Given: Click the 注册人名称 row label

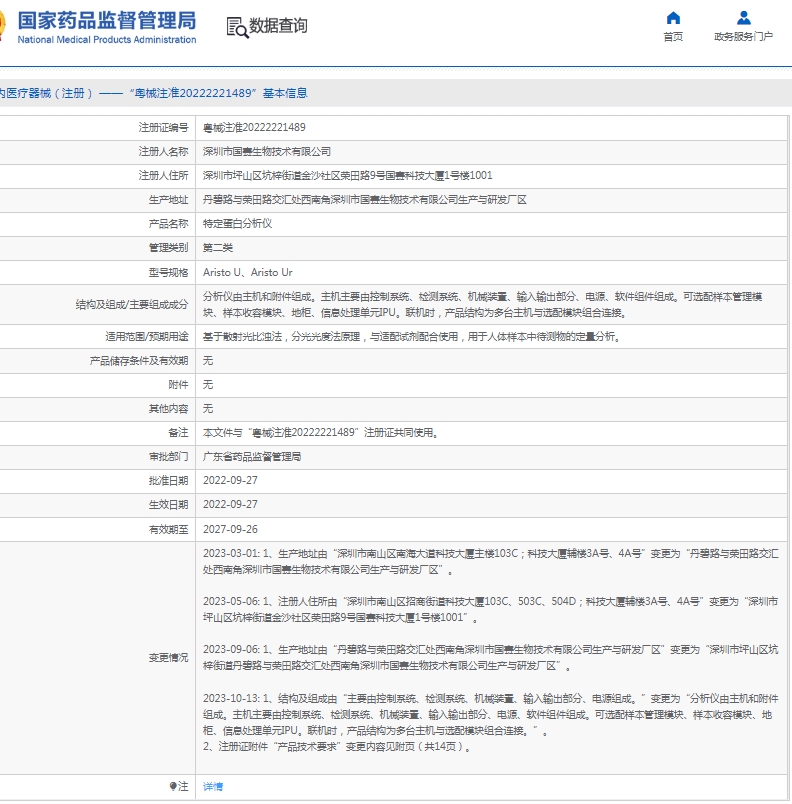Looking at the screenshot, I should point(163,151).
